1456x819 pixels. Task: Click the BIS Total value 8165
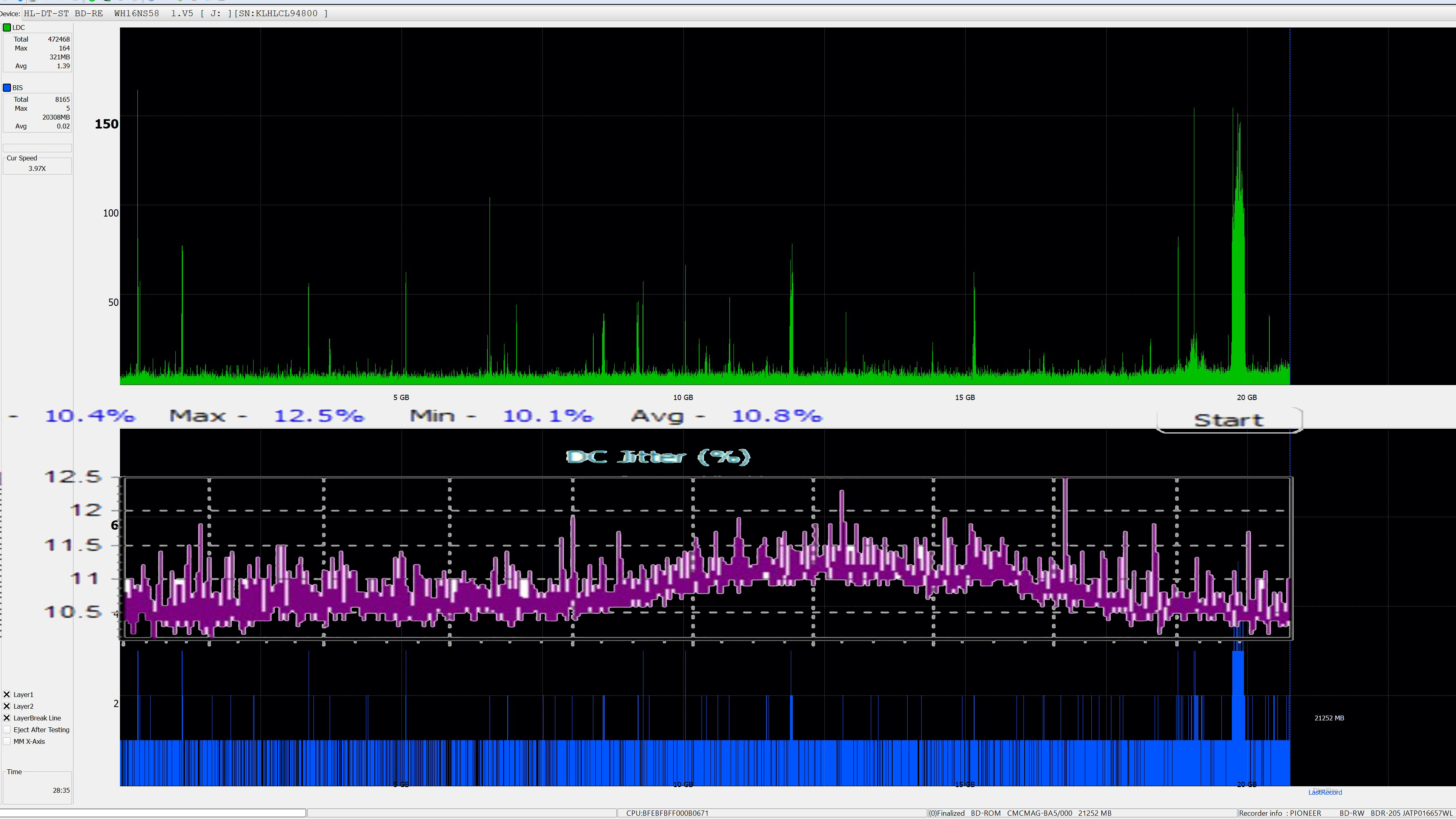point(62,99)
